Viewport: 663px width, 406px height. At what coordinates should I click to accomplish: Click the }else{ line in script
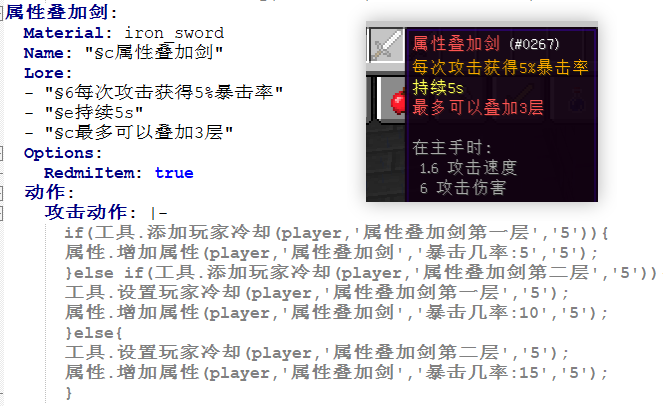tap(94, 333)
